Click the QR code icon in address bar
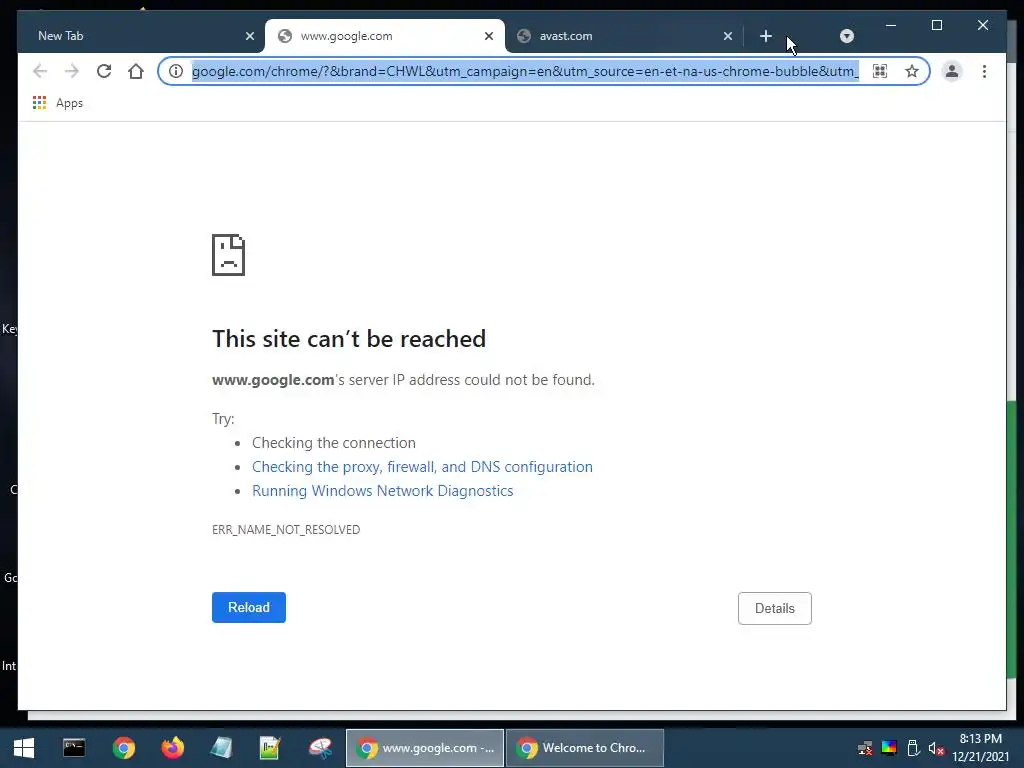1024x768 pixels. [880, 71]
